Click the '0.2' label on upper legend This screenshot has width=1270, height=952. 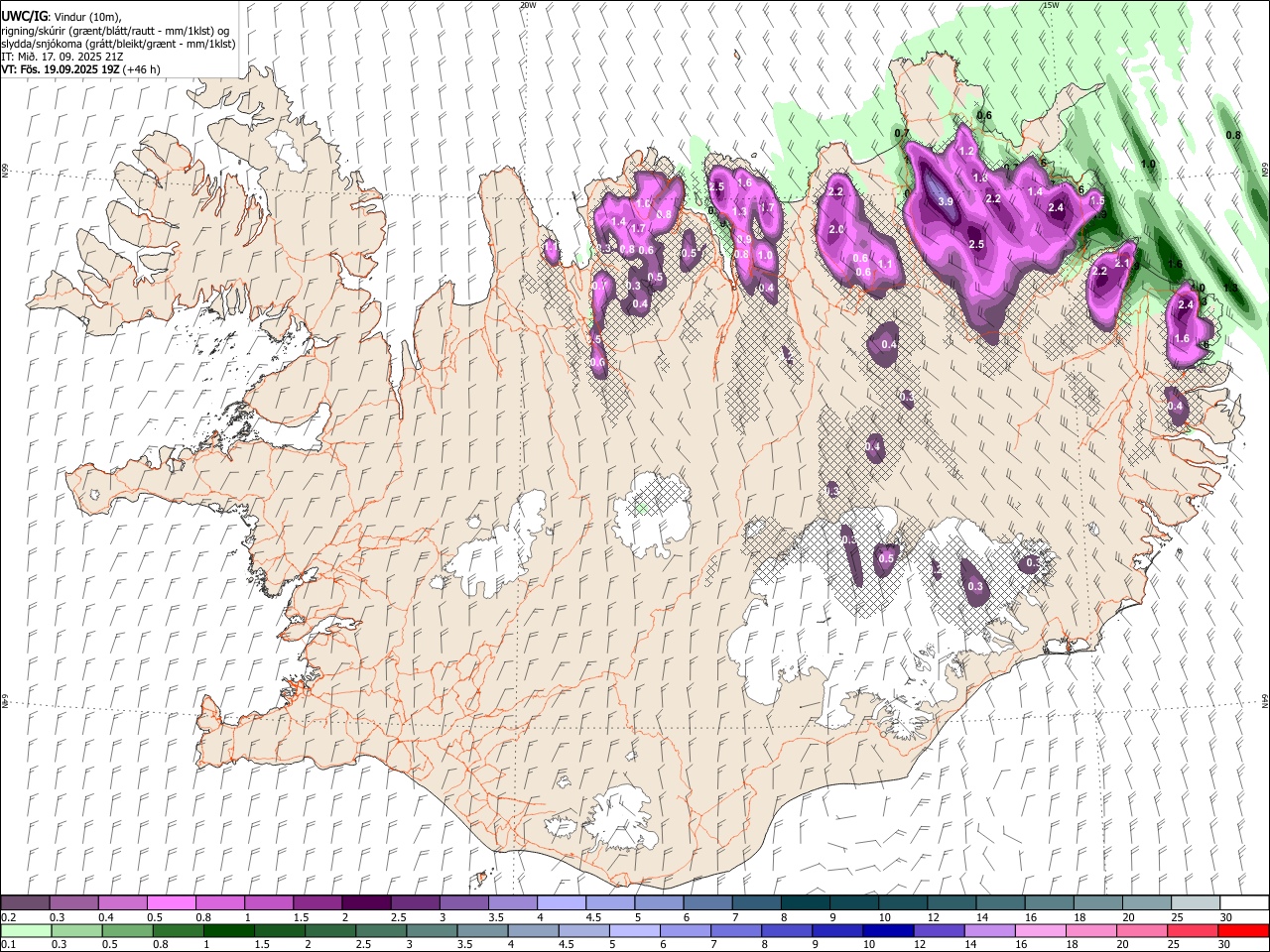pos(9,917)
